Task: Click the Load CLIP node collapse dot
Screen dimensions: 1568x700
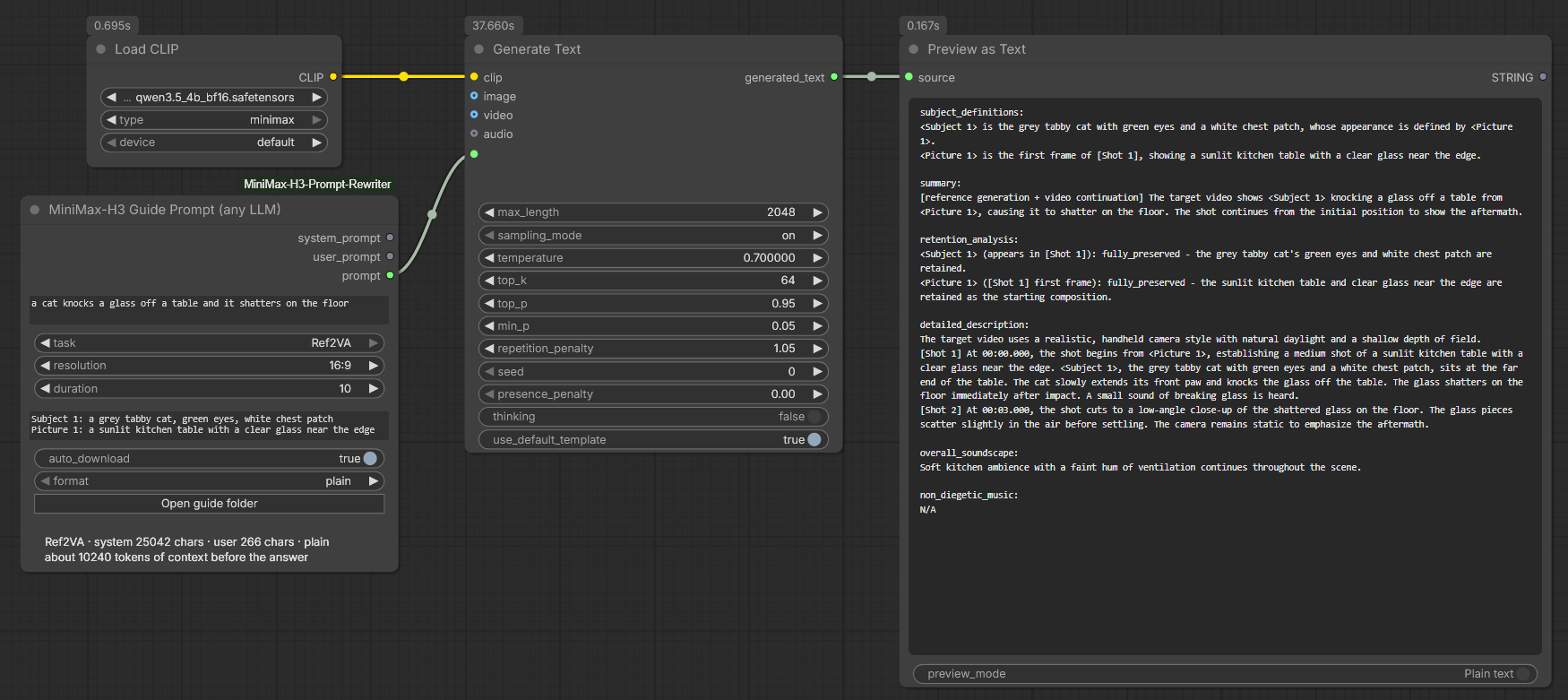Action: coord(101,49)
